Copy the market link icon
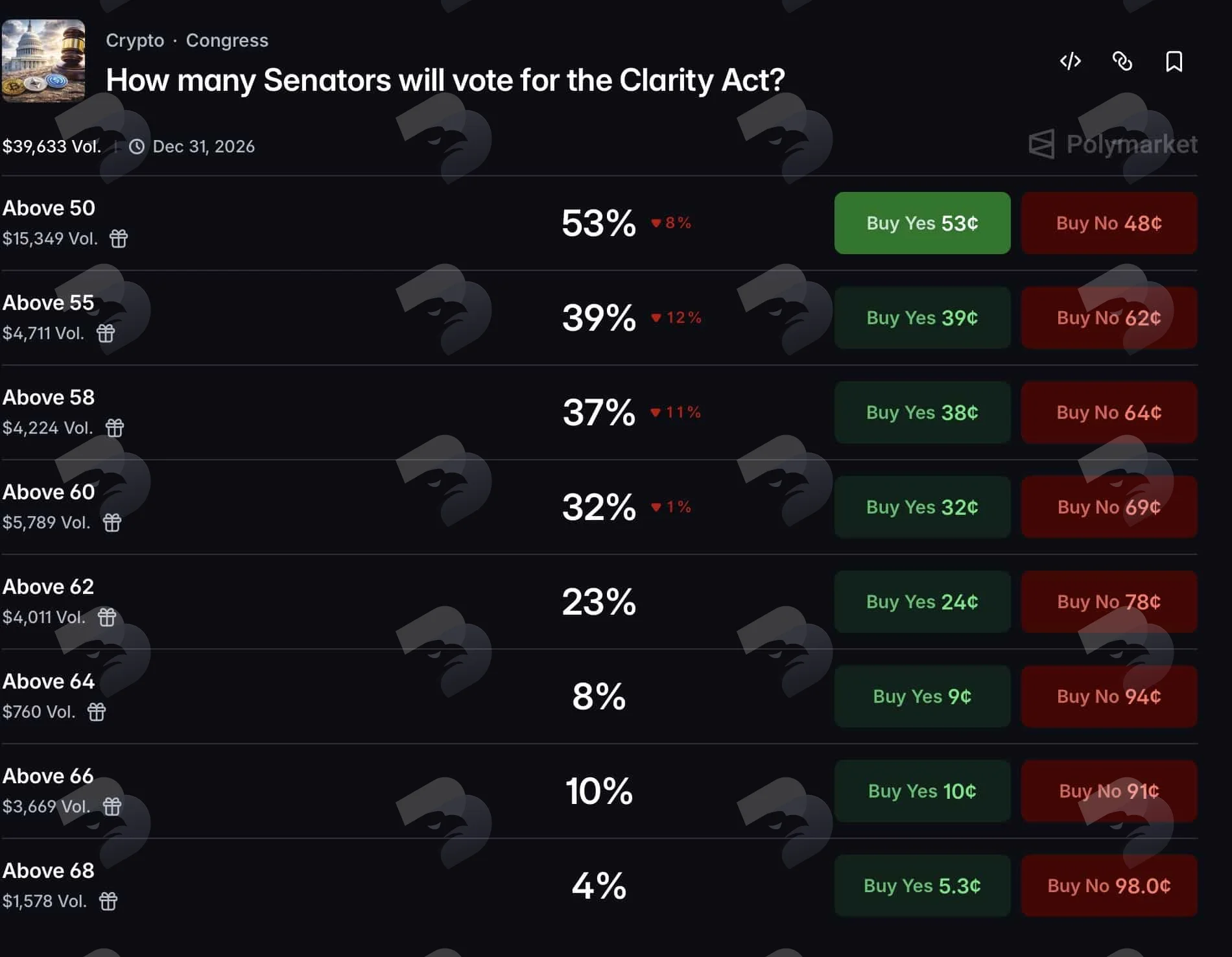This screenshot has height=957, width=1232. [1122, 61]
